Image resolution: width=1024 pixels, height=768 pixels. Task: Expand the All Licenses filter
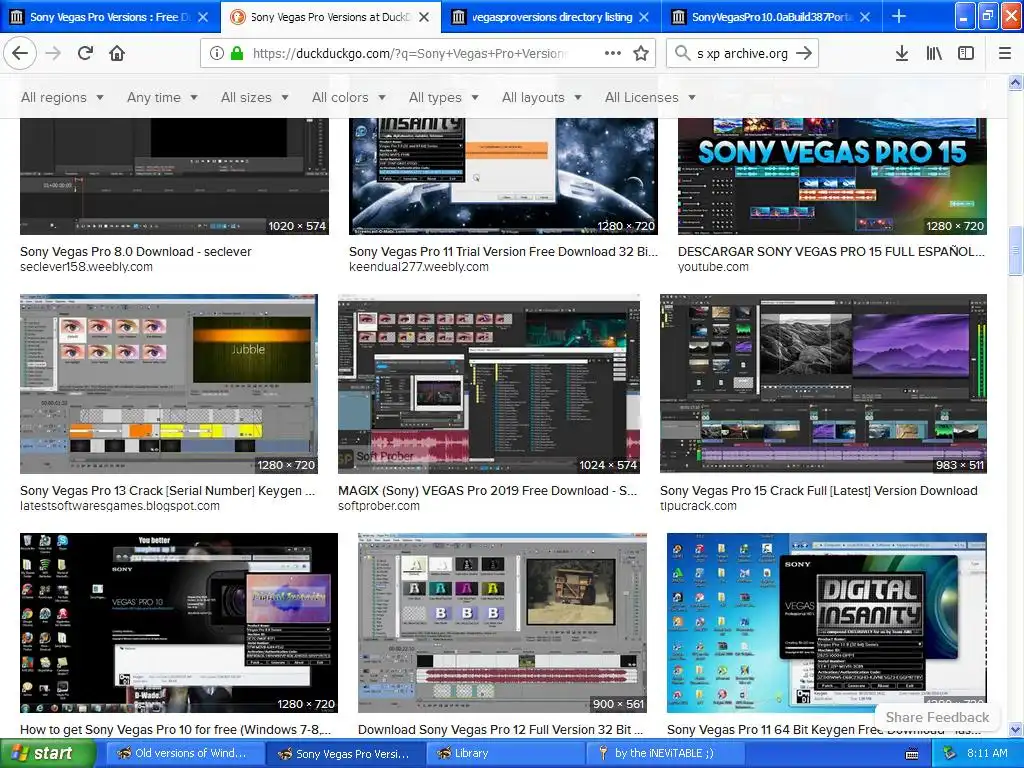click(x=650, y=97)
